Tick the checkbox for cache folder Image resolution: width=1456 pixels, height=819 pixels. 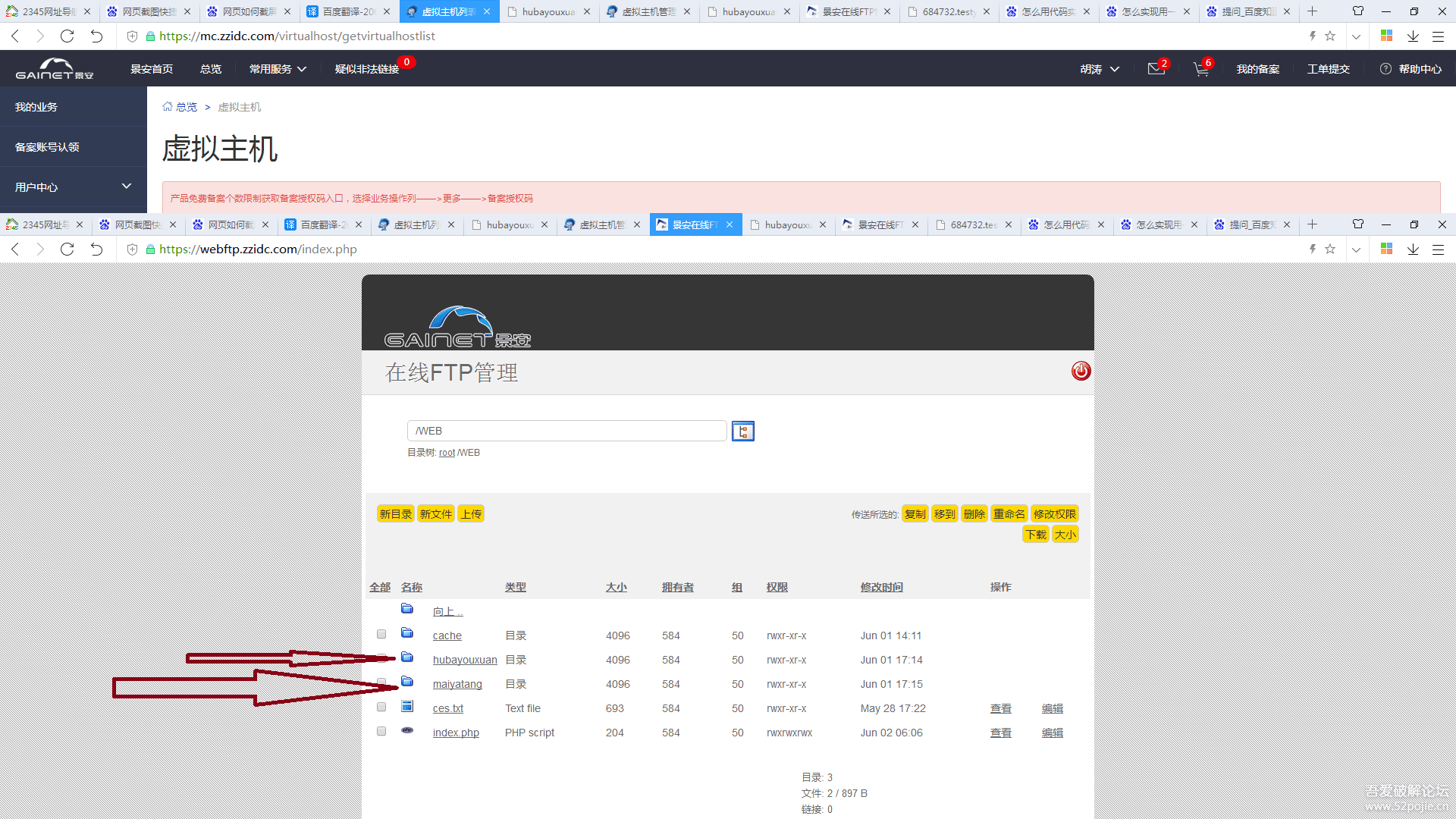coord(381,634)
